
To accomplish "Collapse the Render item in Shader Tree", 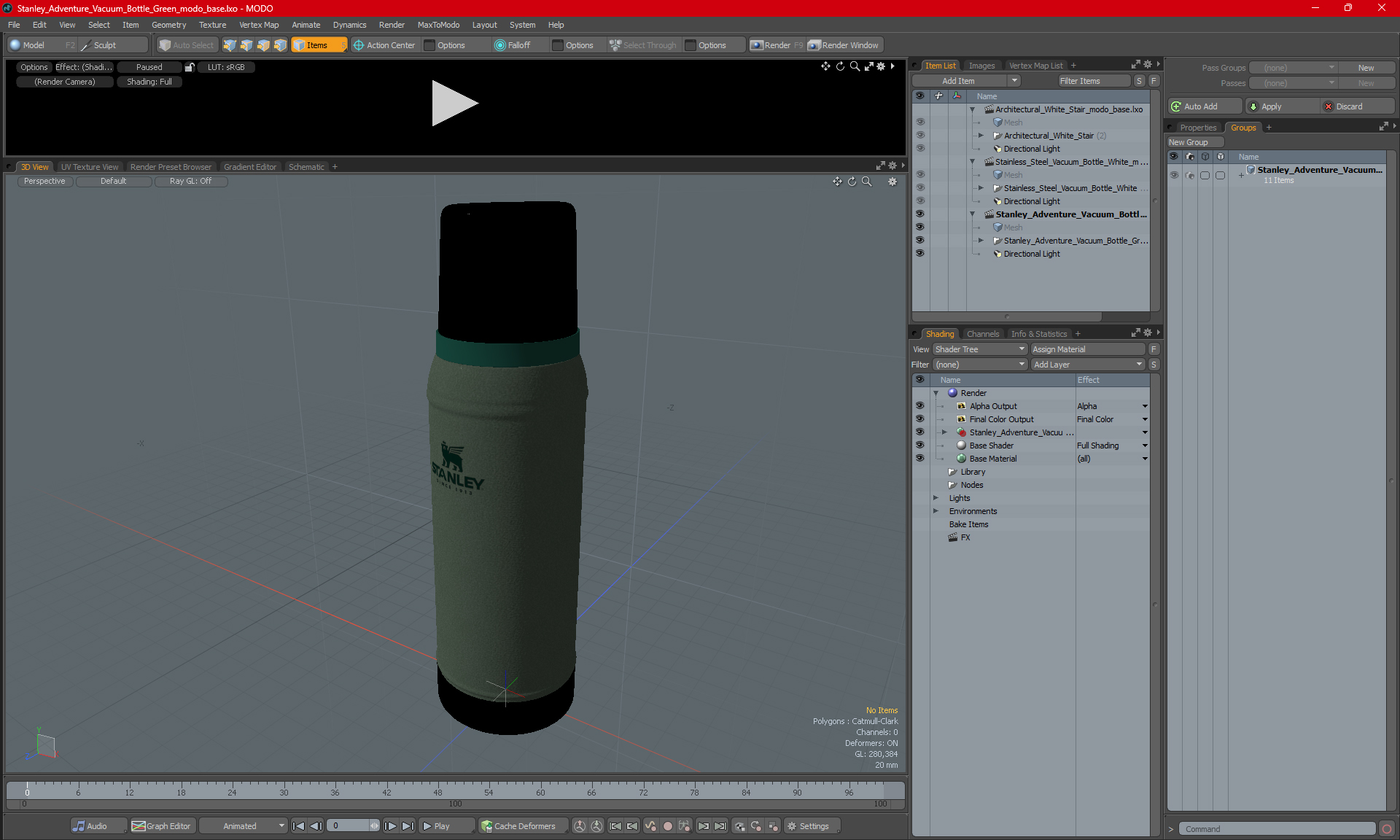I will point(936,393).
